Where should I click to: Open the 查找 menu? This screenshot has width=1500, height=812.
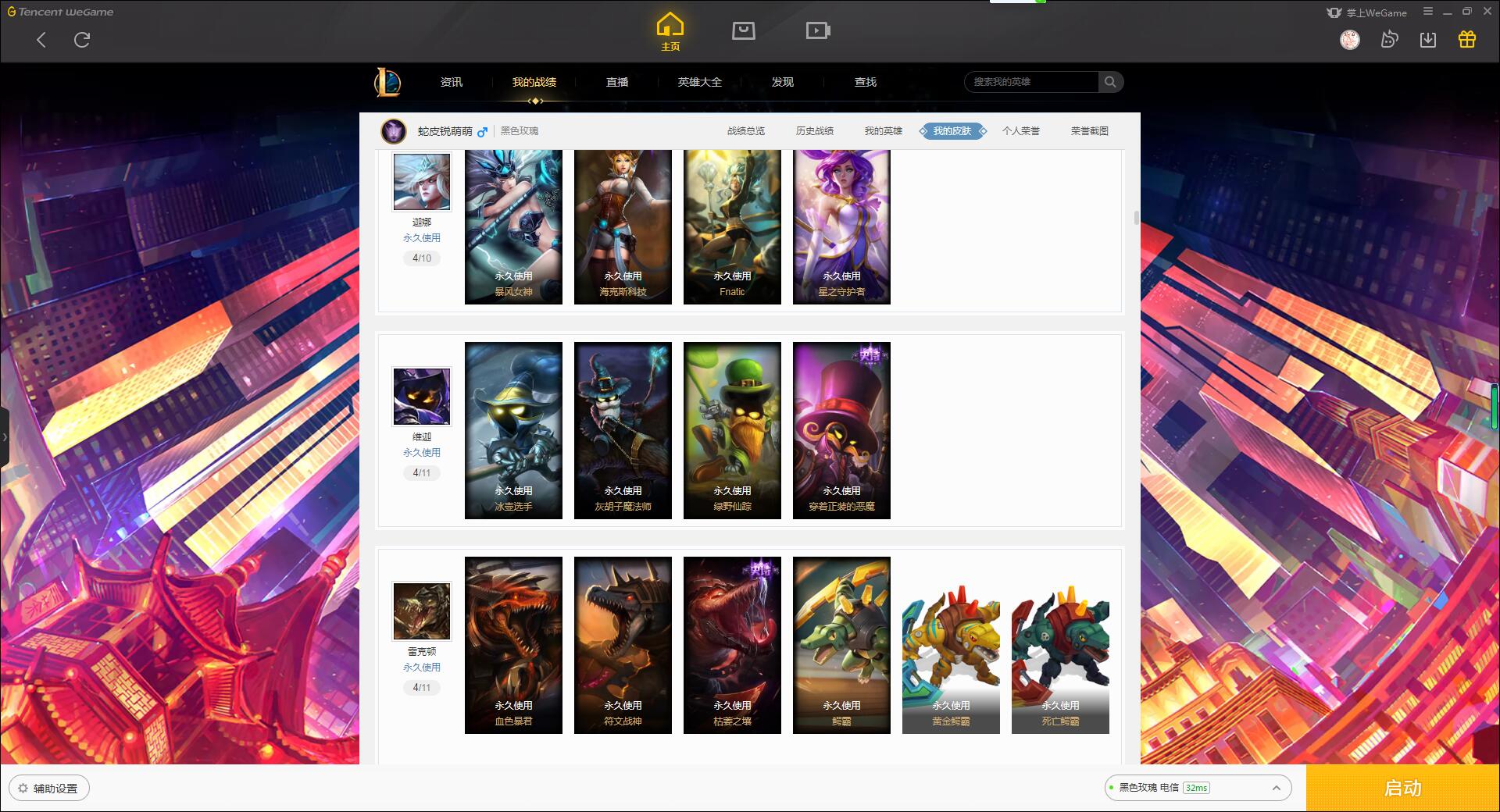[x=866, y=82]
